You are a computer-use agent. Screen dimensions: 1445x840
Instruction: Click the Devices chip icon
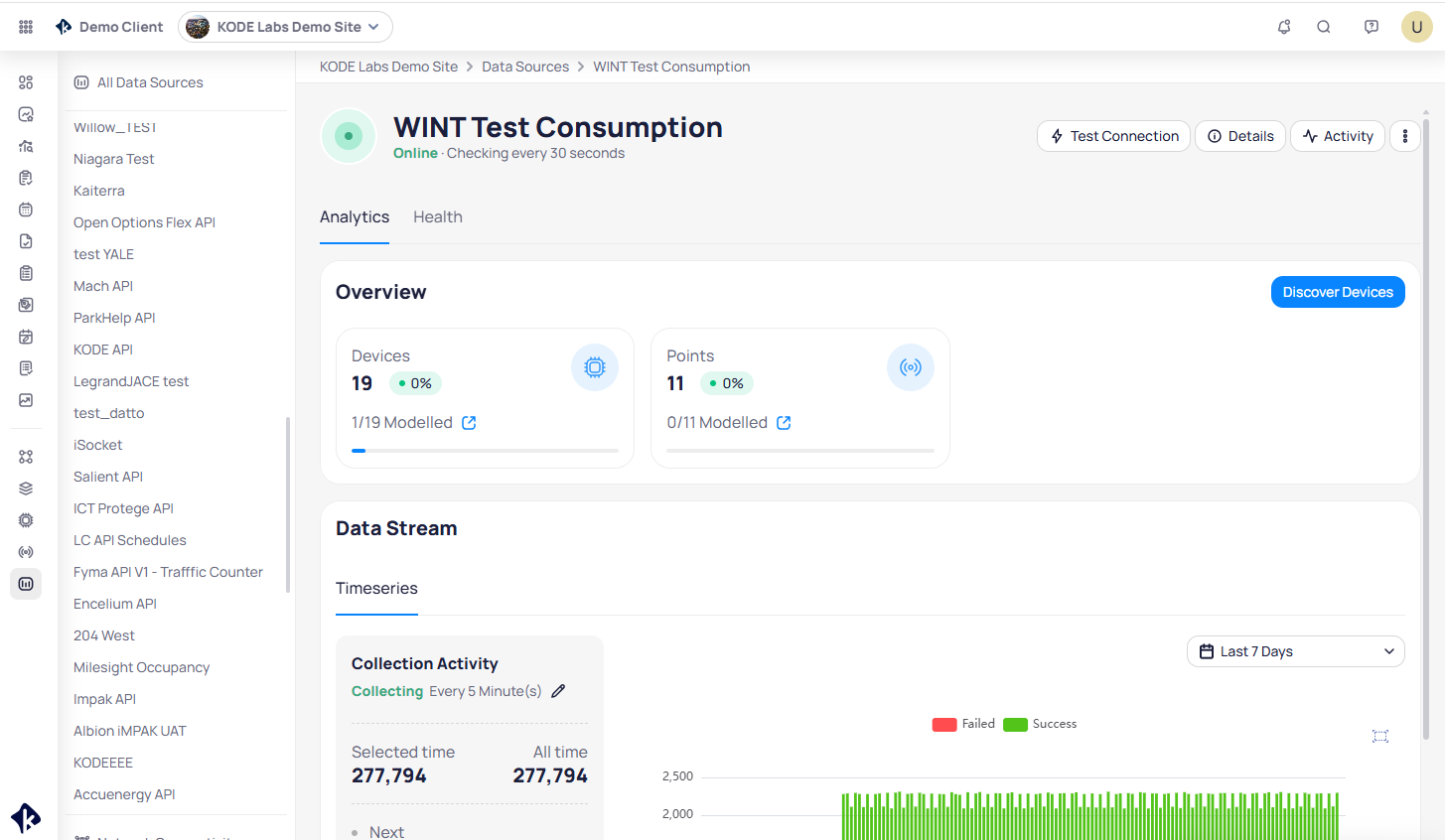pos(595,367)
